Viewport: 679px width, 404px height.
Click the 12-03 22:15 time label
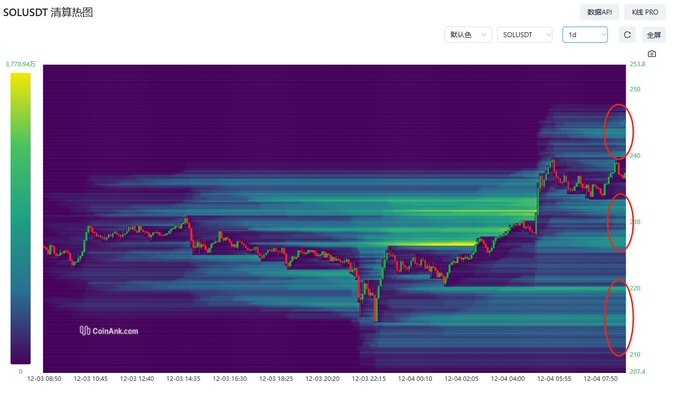[x=369, y=378]
